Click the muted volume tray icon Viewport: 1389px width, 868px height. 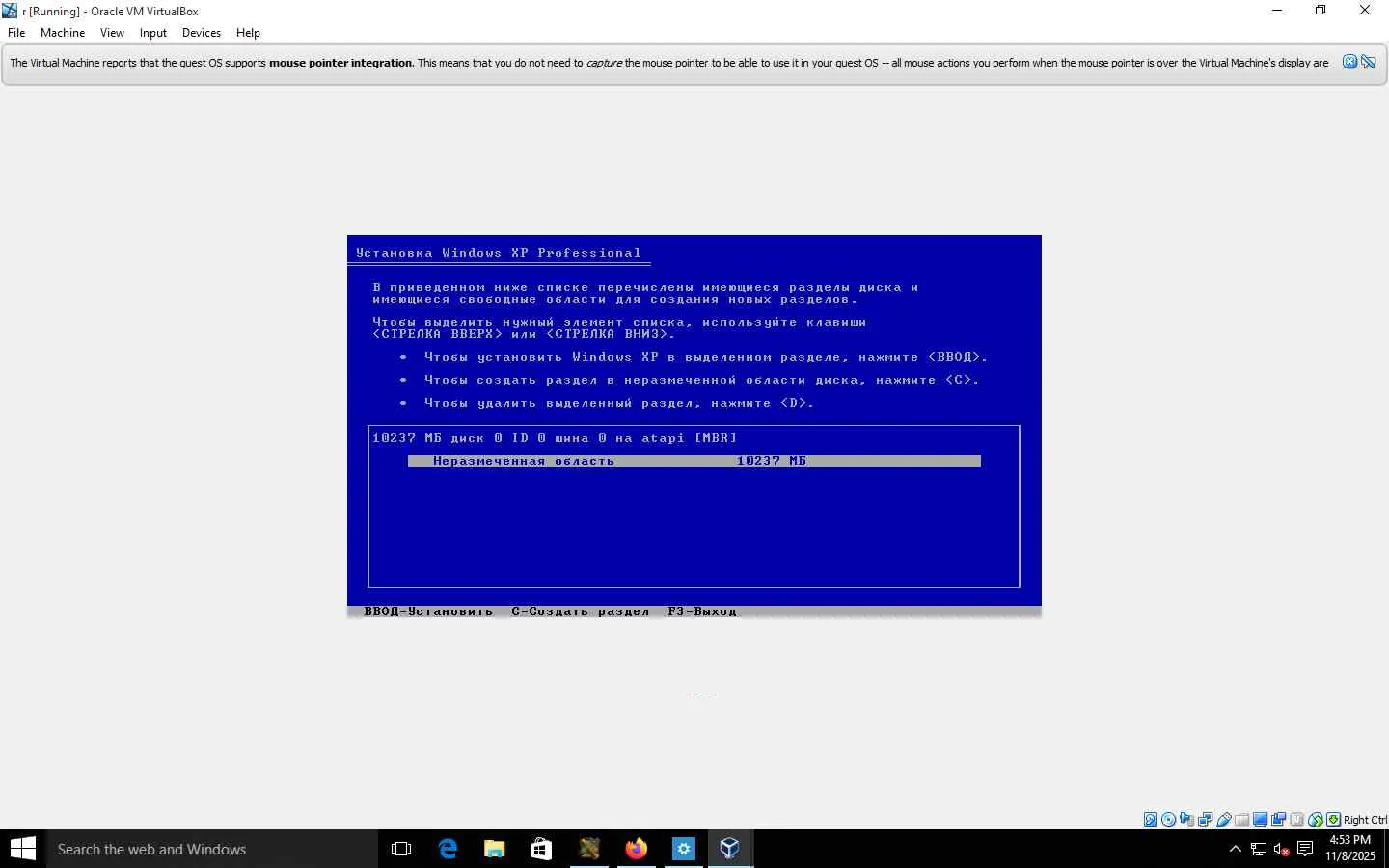(1282, 849)
